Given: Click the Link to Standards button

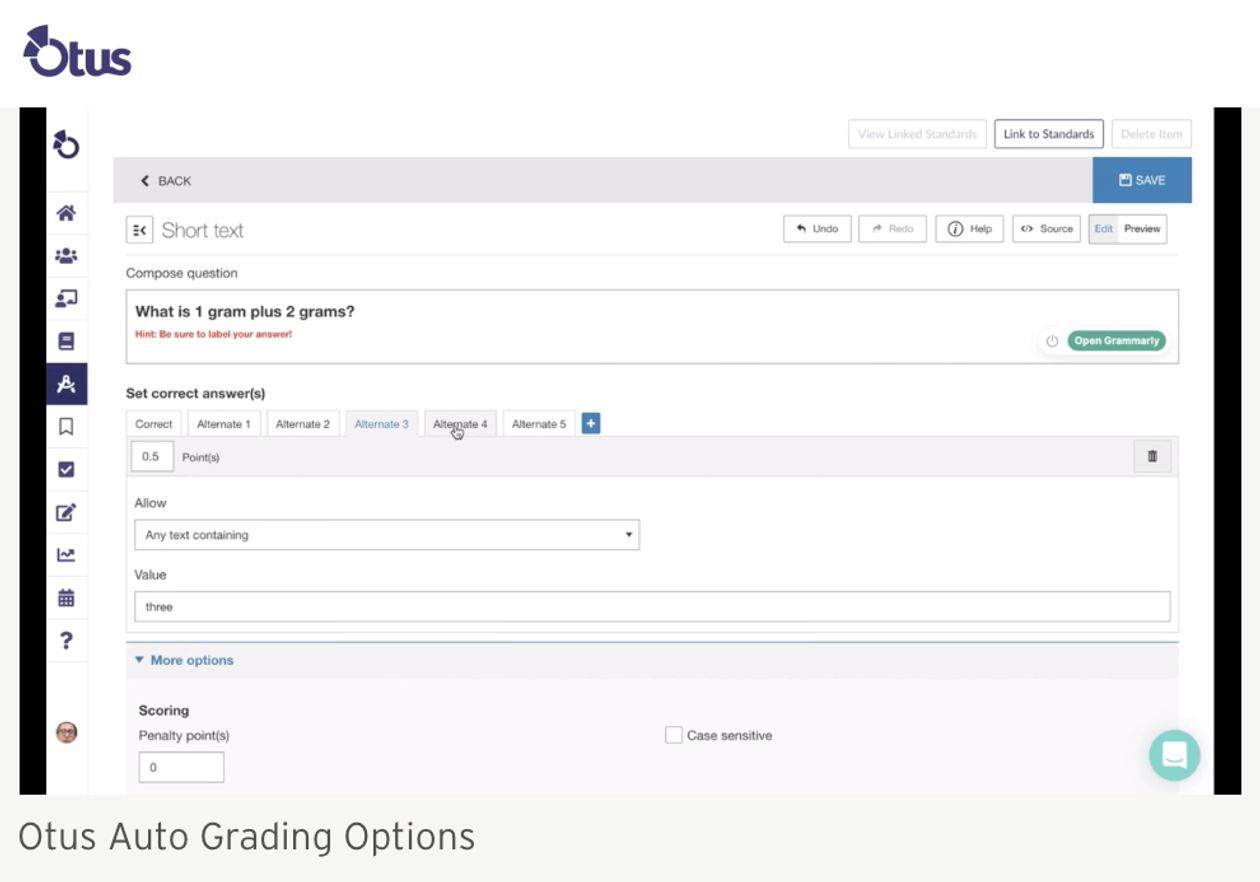Looking at the screenshot, I should (1048, 134).
